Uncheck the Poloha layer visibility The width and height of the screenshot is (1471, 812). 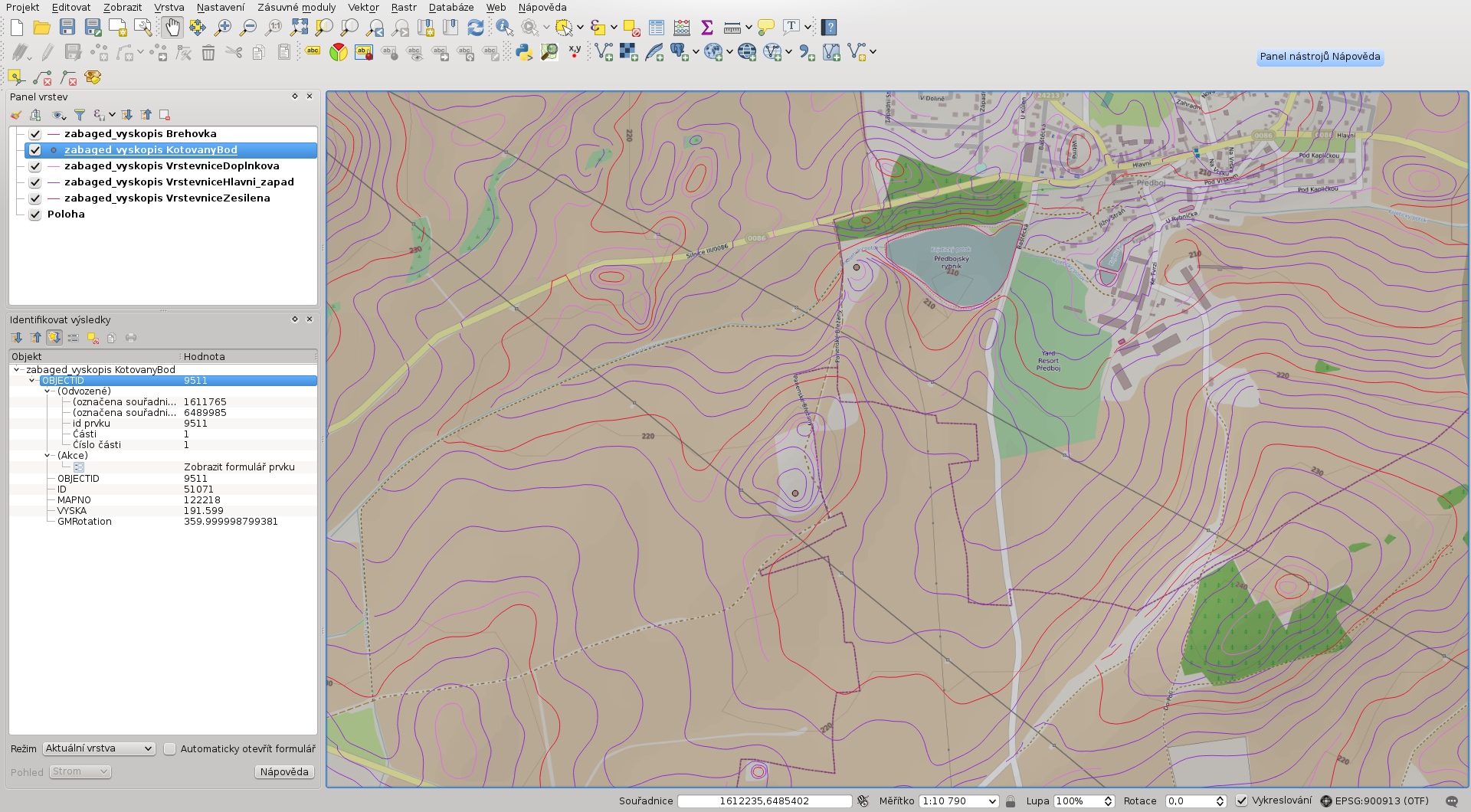(35, 214)
